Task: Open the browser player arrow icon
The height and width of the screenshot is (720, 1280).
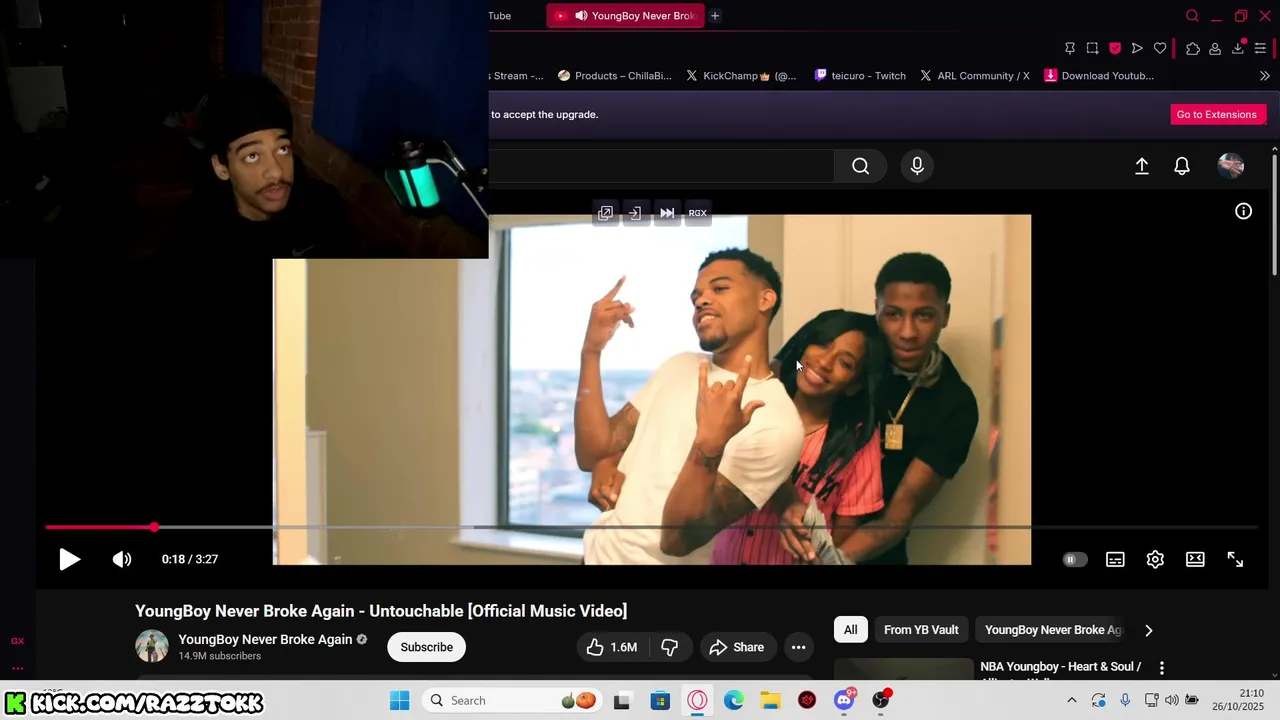Action: click(1137, 48)
